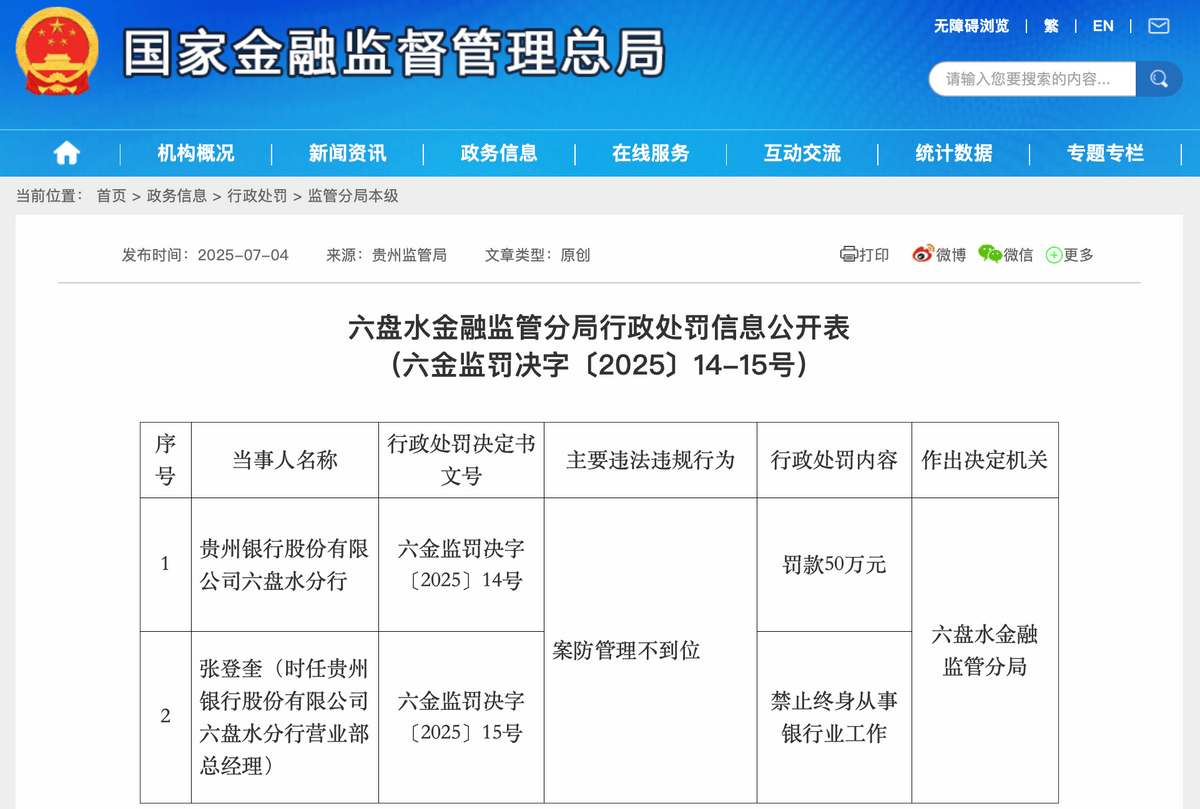Click the cell 六金监罚决字〔2025〕14号
Screen dimensions: 1200x809
(x=461, y=564)
